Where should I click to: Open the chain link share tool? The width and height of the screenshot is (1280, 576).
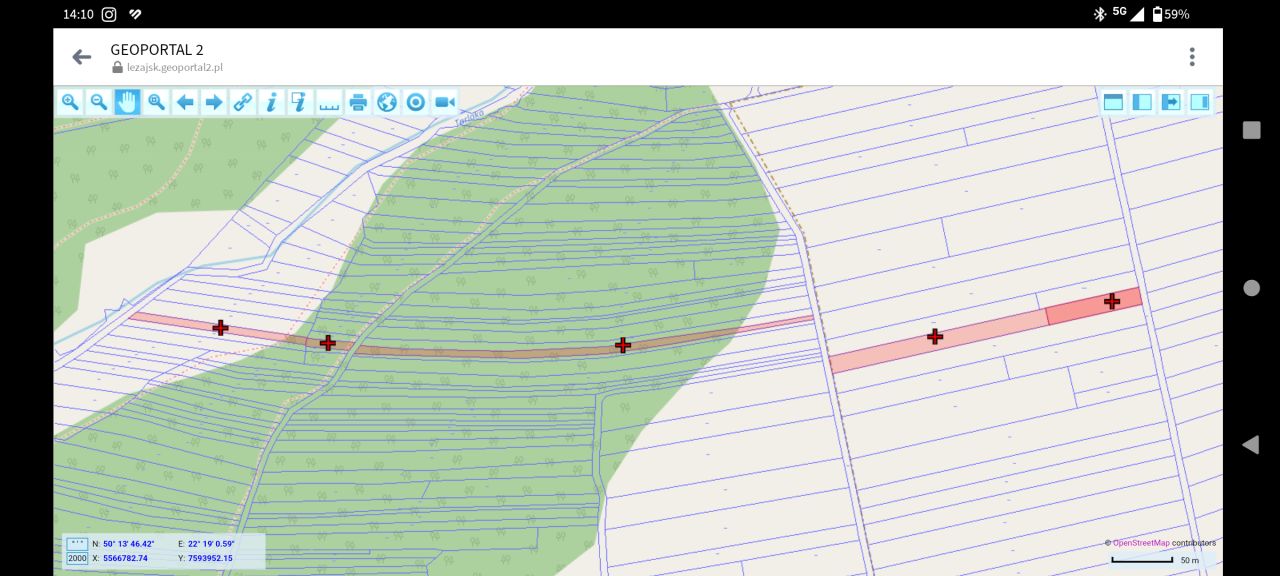243,102
